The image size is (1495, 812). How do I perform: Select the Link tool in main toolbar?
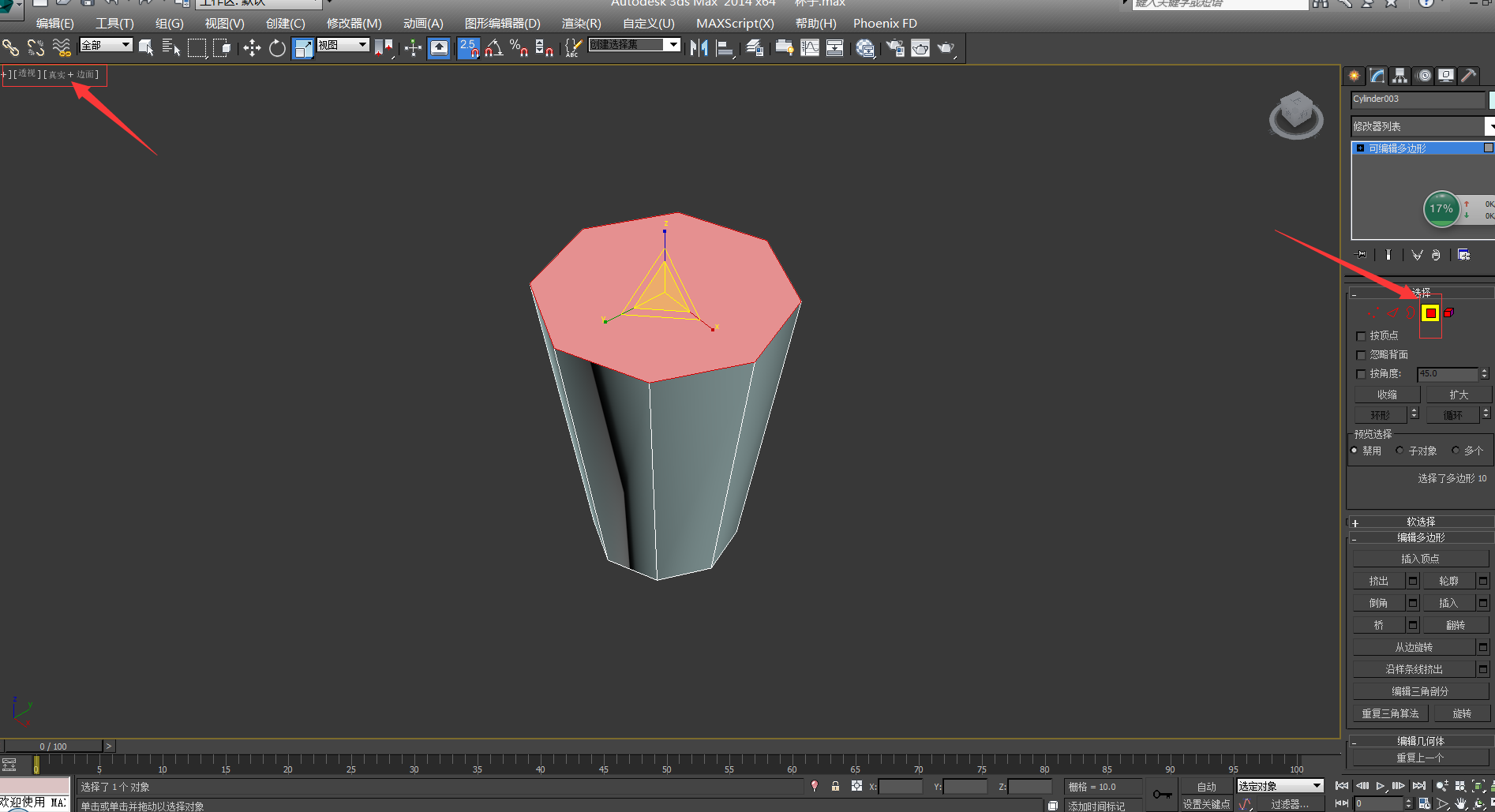11,48
